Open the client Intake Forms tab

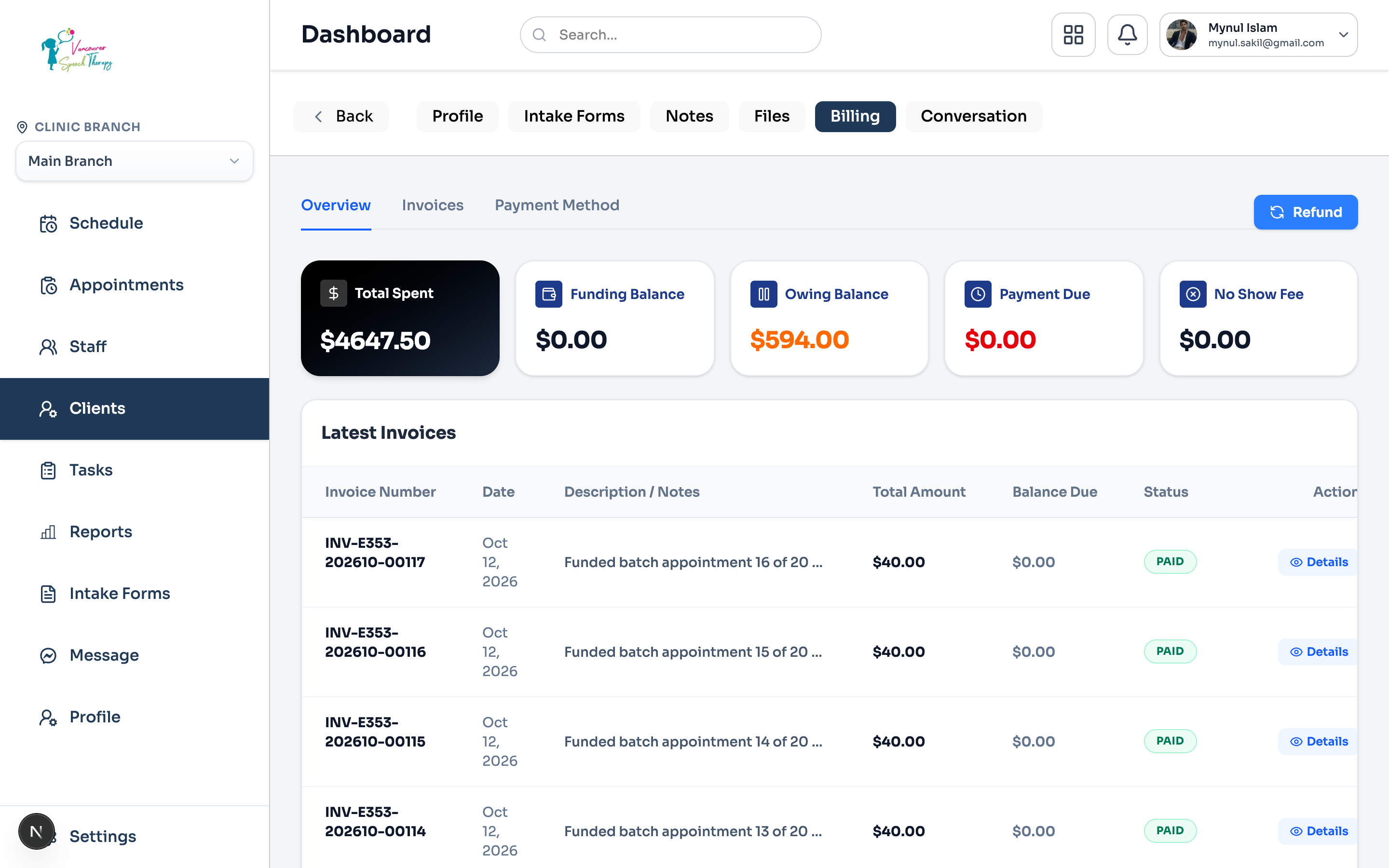point(574,117)
